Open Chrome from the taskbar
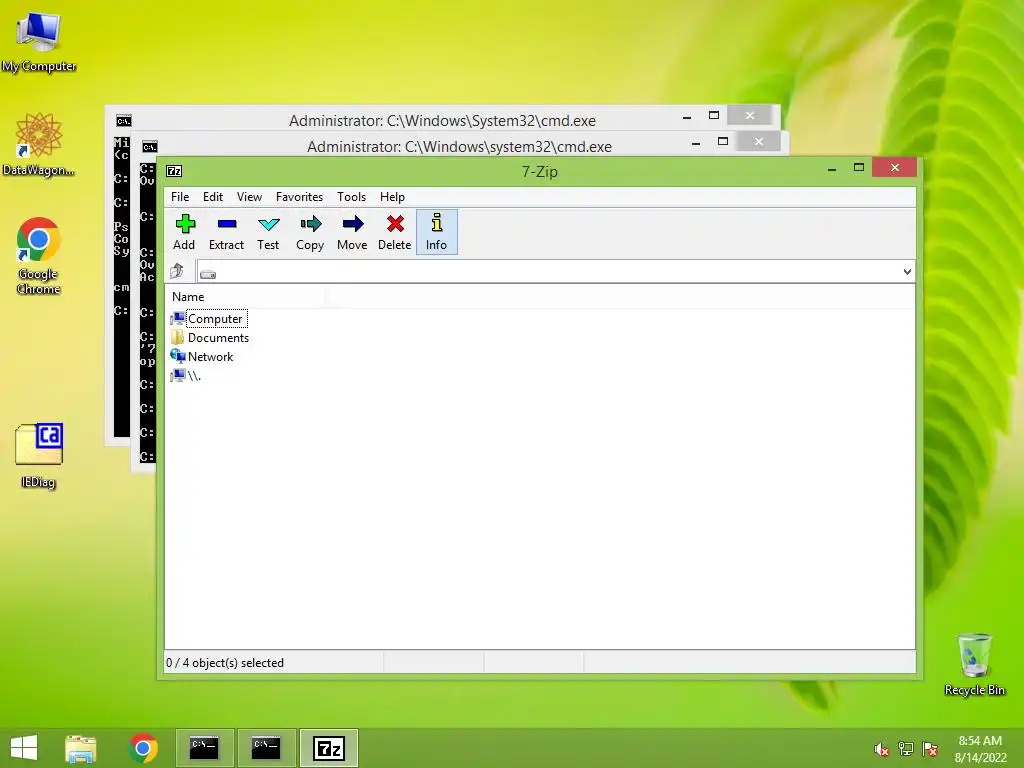Screen dimensions: 1024x768 click(143, 748)
